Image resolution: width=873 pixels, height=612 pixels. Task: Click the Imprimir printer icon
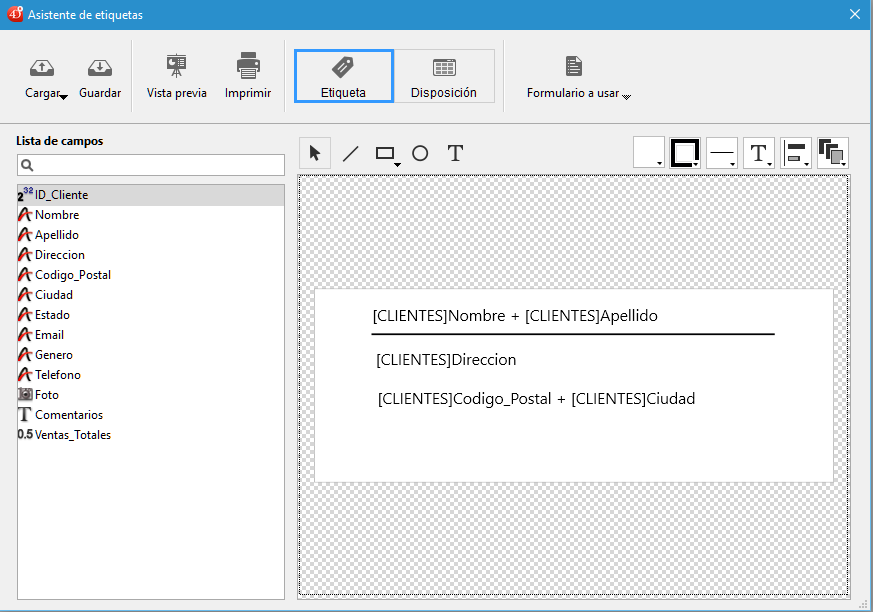[x=248, y=67]
